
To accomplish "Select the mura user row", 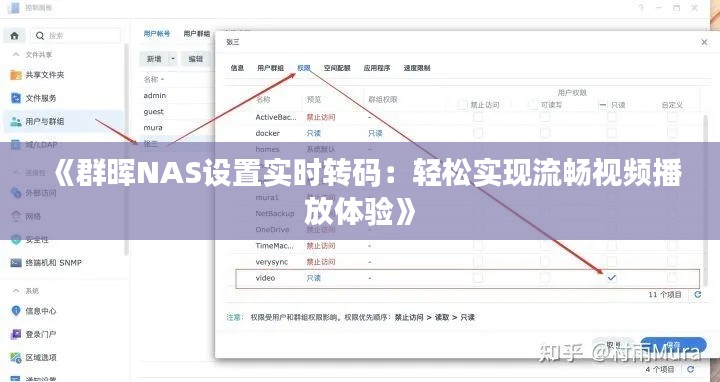I will [178, 128].
